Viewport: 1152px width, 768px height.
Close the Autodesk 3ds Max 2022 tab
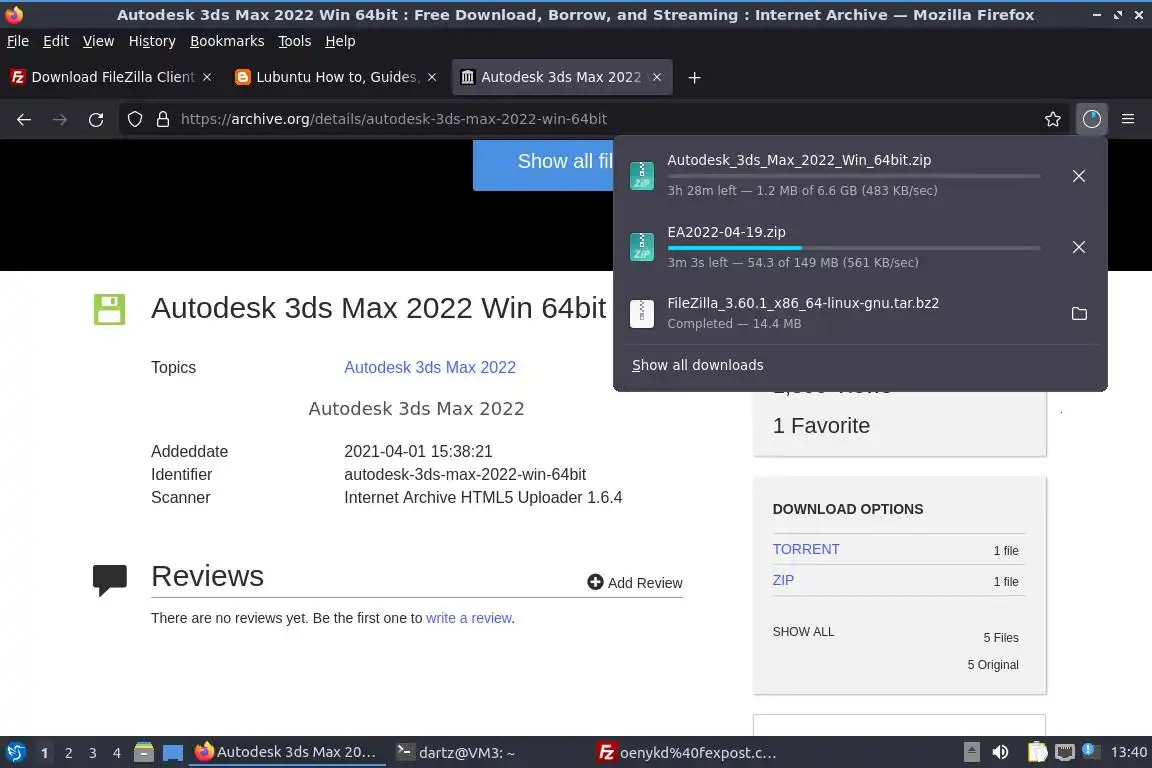point(657,77)
